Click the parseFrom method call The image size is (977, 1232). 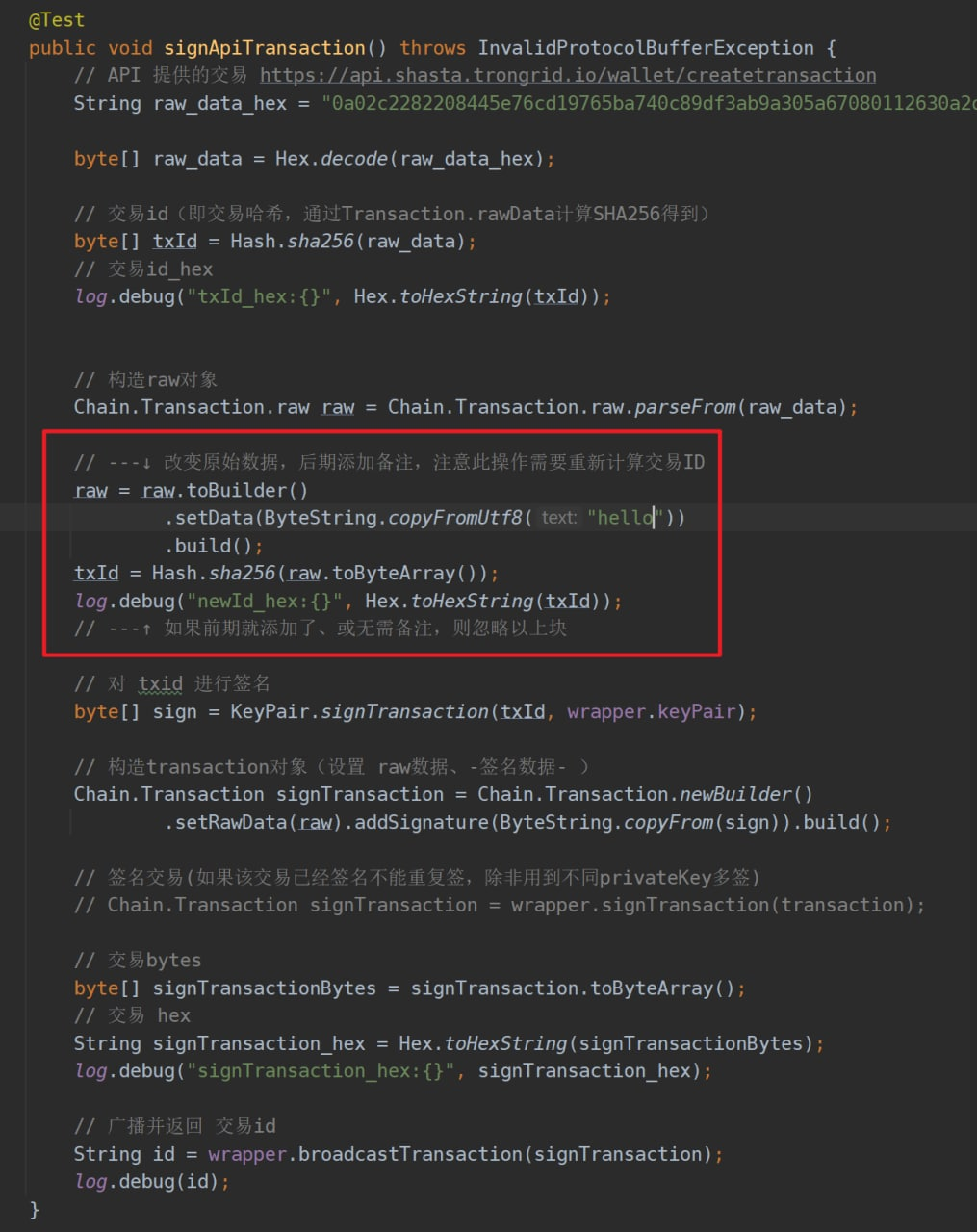(685, 407)
